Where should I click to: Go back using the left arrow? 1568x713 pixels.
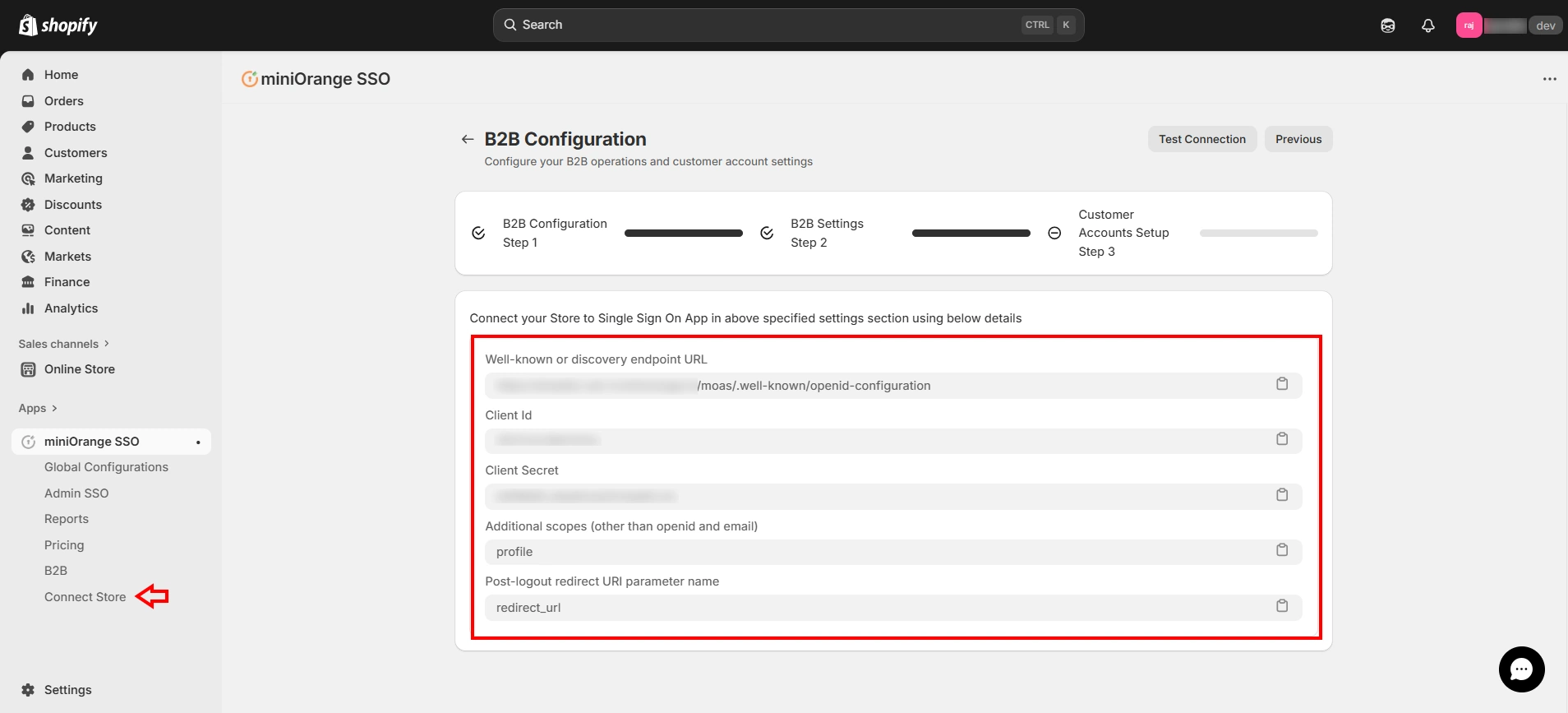[468, 139]
